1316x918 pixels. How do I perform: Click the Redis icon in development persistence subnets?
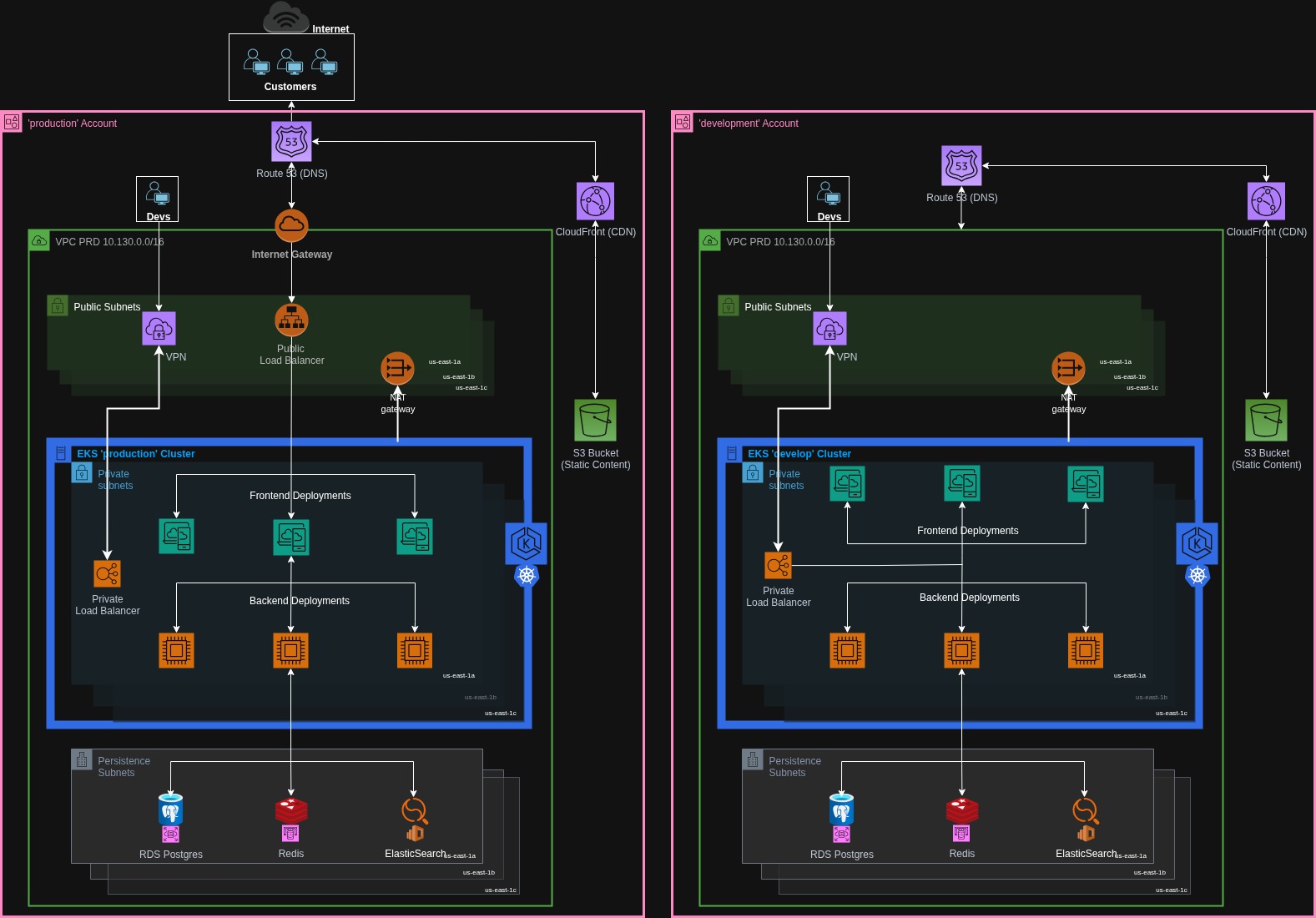[962, 810]
